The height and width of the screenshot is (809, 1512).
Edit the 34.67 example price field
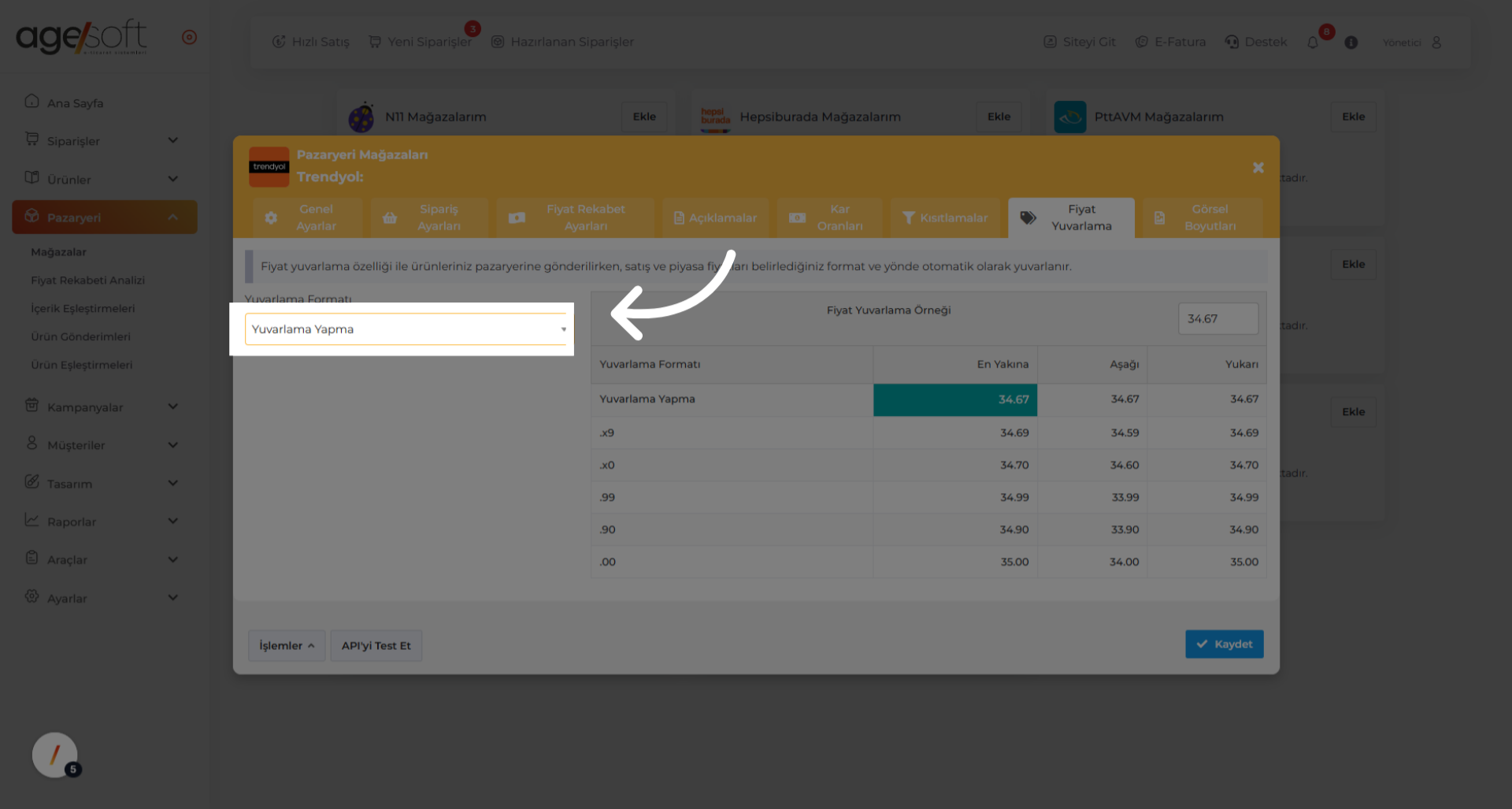1217,319
